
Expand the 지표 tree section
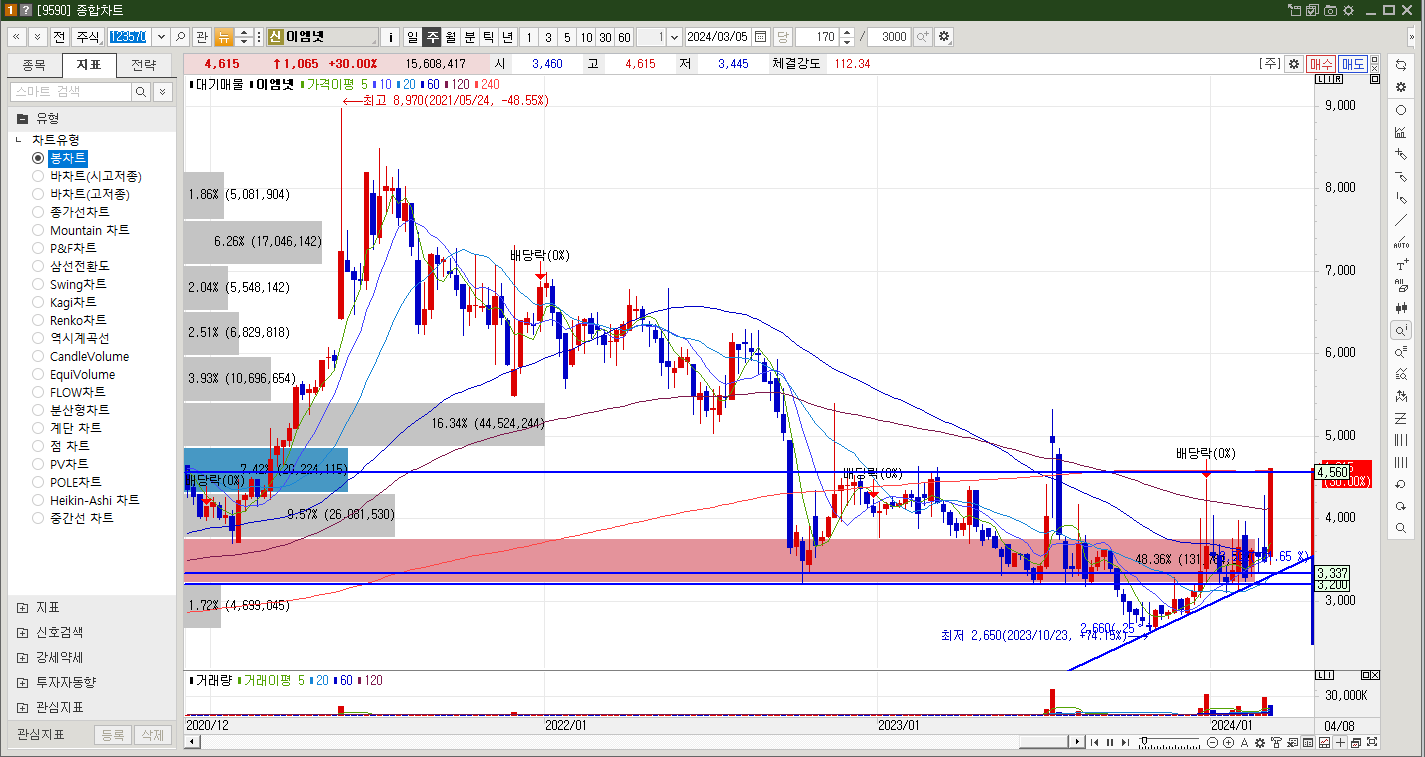pos(22,607)
